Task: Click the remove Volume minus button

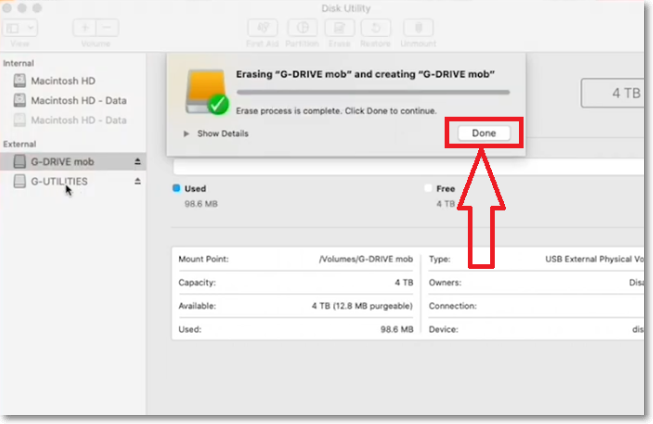Action: click(x=107, y=28)
